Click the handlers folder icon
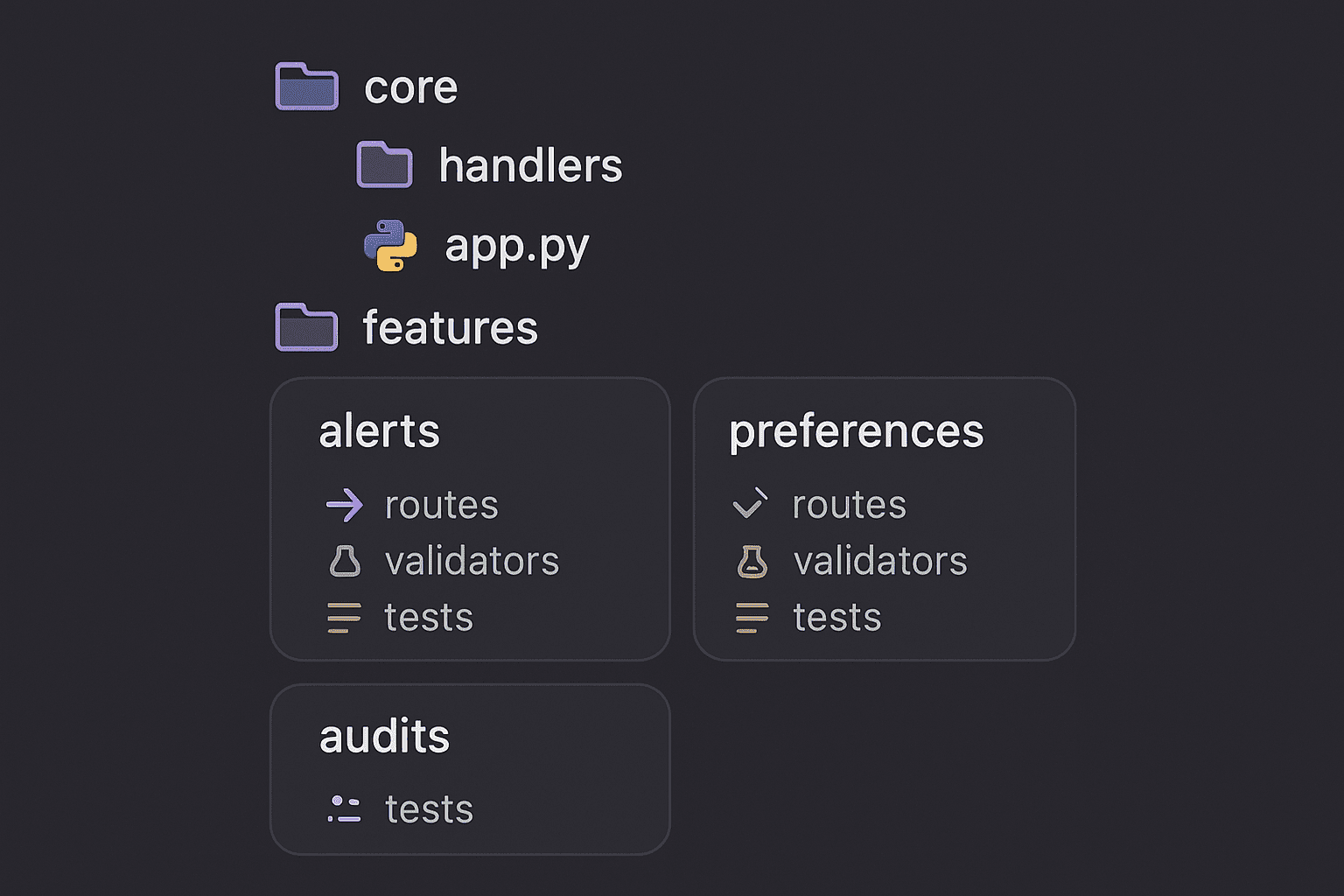This screenshot has width=1344, height=896. coord(384,164)
